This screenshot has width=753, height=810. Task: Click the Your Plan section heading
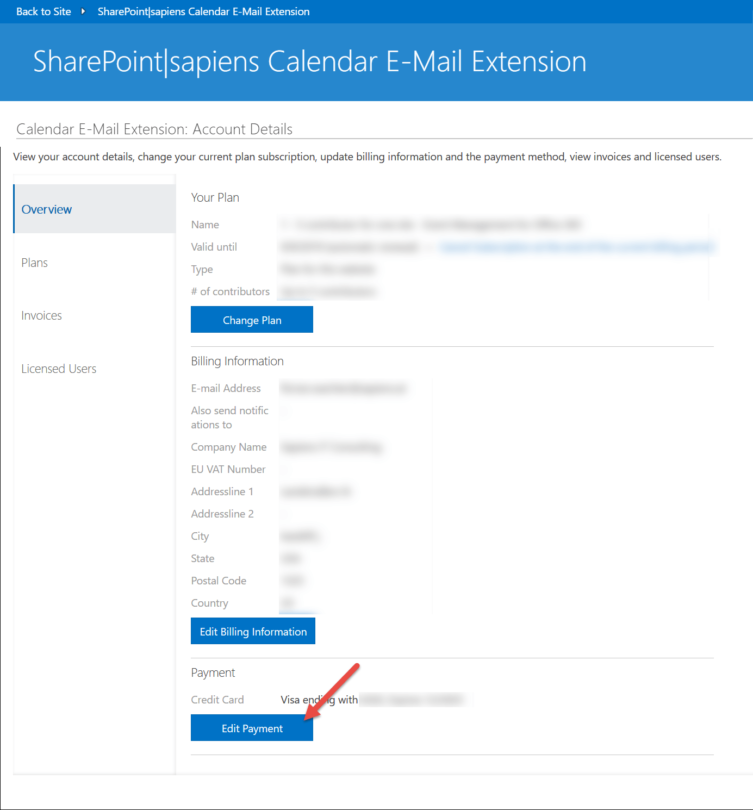coord(215,197)
